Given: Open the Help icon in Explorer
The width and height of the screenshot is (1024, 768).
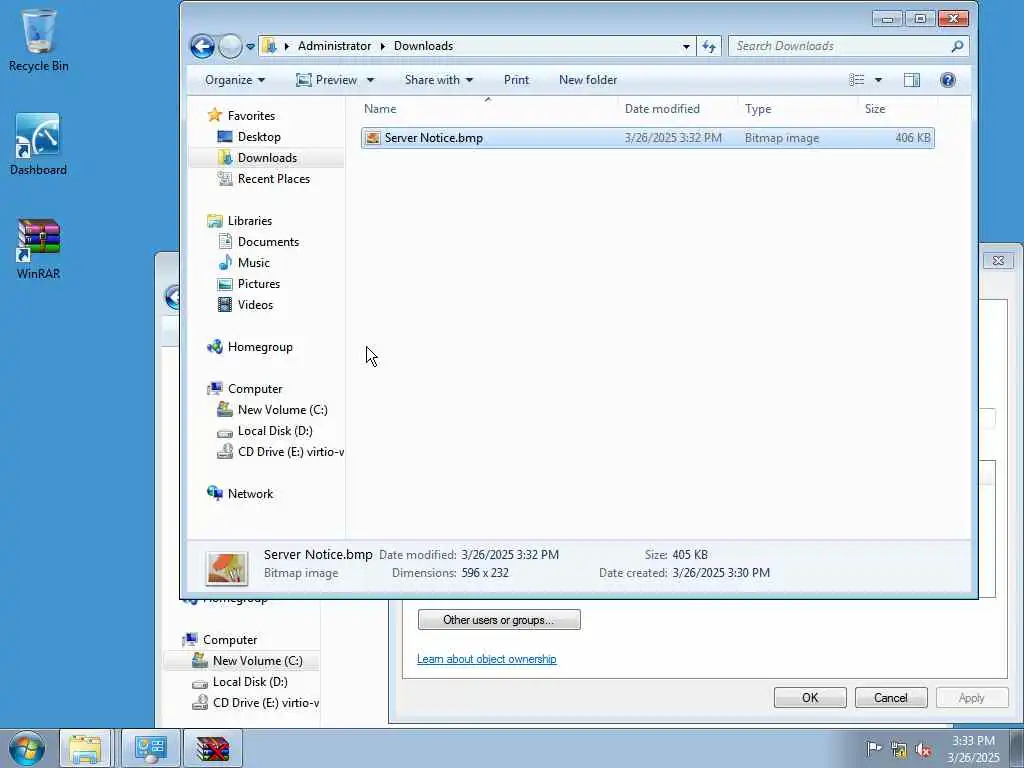Looking at the screenshot, I should point(948,80).
